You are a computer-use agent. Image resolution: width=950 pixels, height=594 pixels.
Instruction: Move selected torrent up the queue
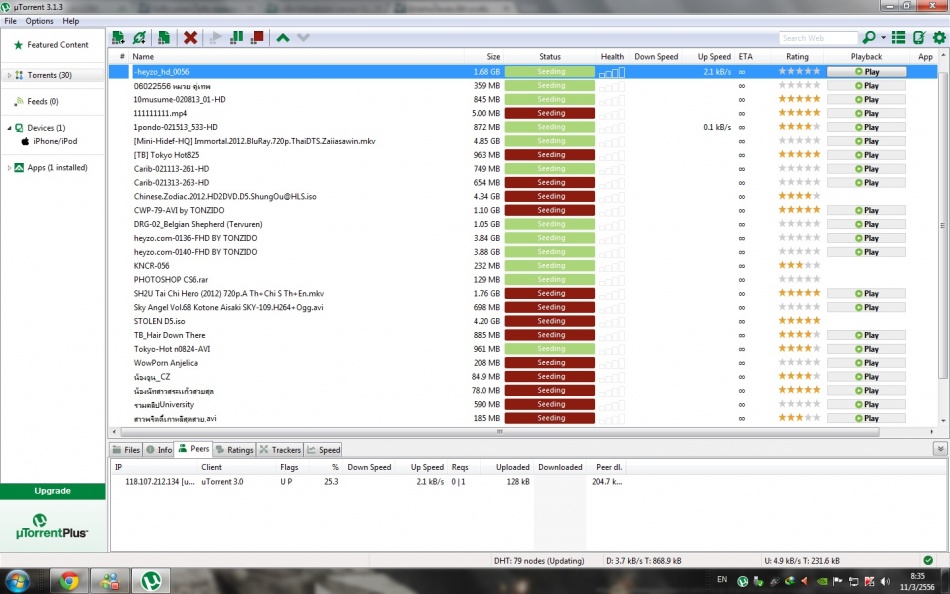pos(284,36)
